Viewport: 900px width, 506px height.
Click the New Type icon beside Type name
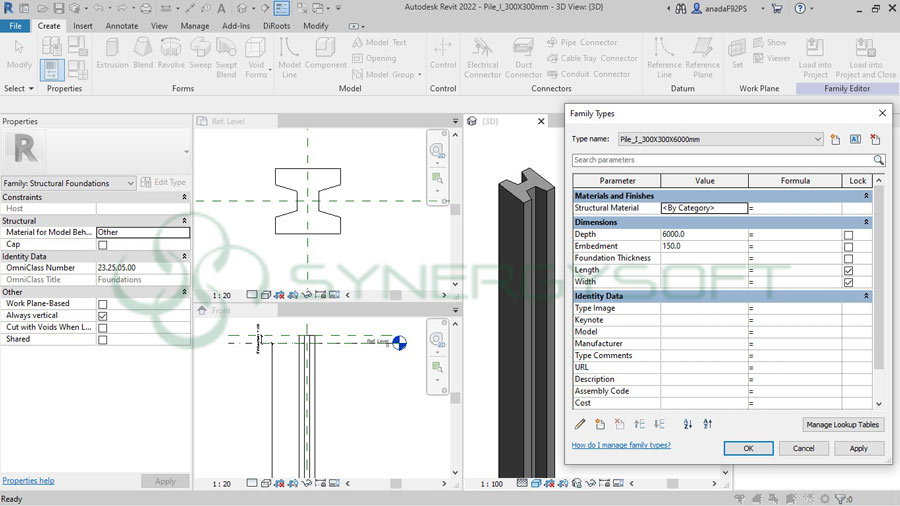coord(835,140)
